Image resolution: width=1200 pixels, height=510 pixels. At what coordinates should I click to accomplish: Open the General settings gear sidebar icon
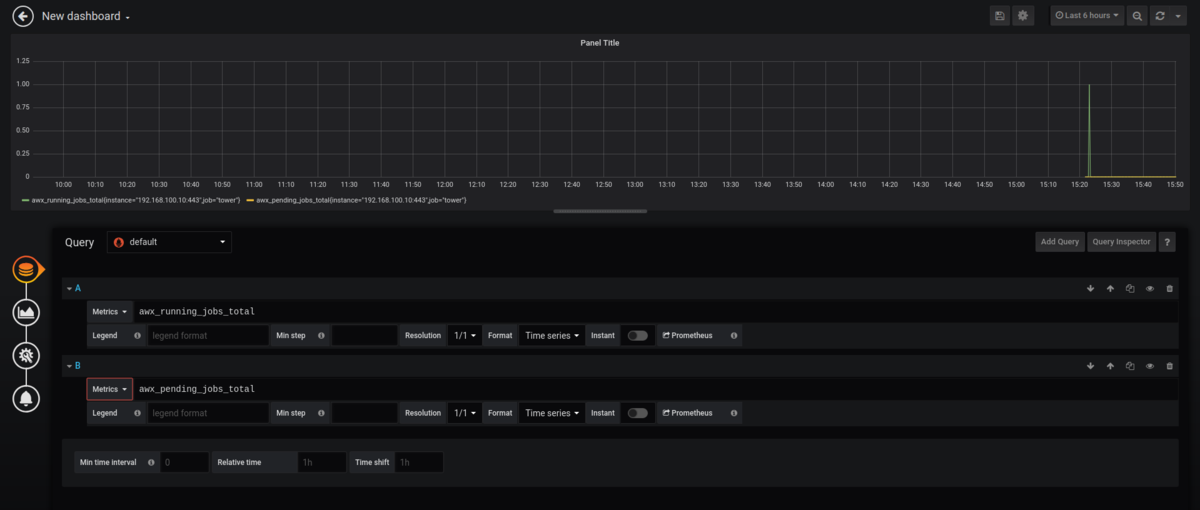coord(26,355)
